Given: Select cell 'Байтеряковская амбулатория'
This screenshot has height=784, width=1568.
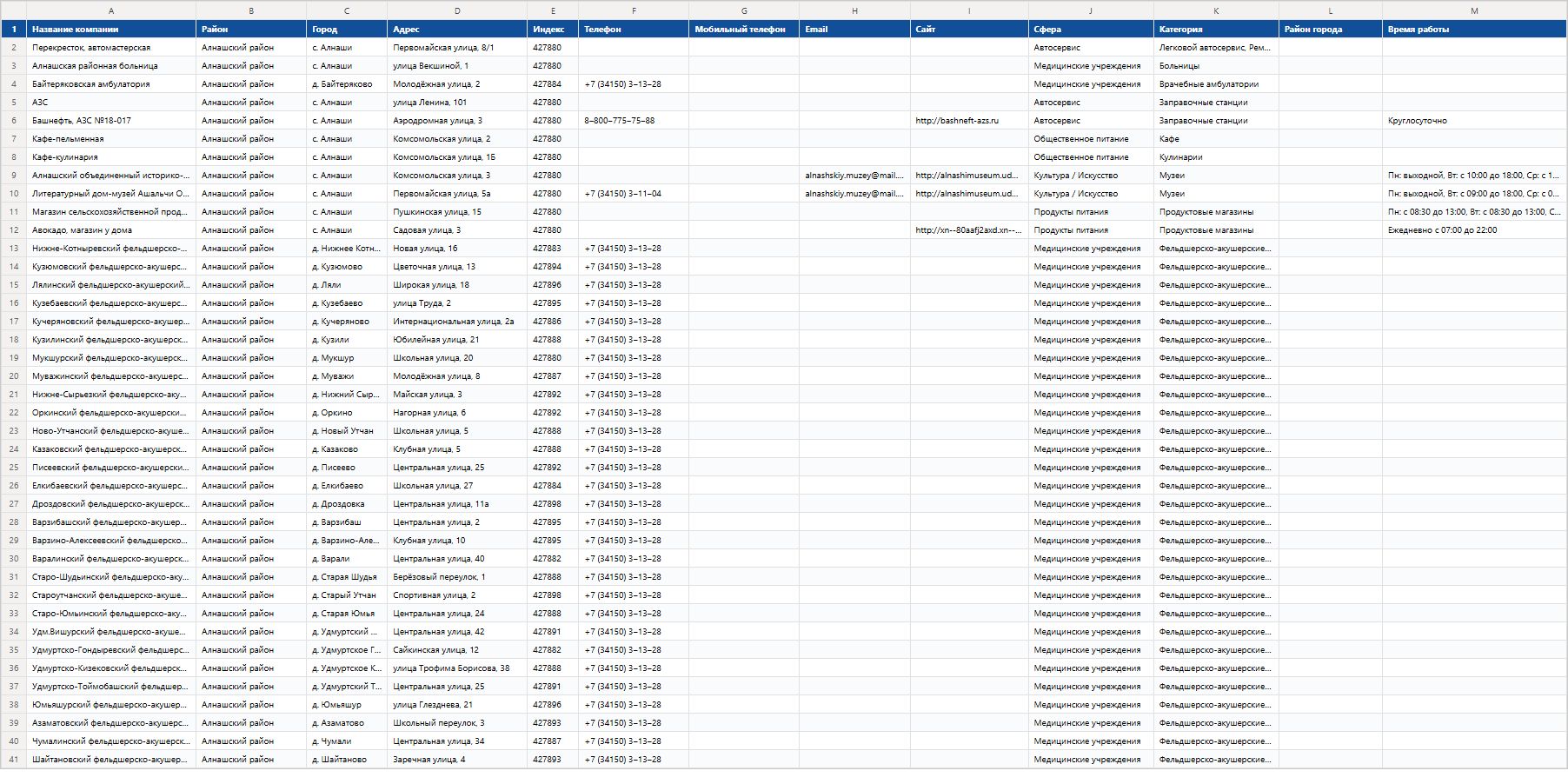Looking at the screenshot, I should (x=111, y=84).
